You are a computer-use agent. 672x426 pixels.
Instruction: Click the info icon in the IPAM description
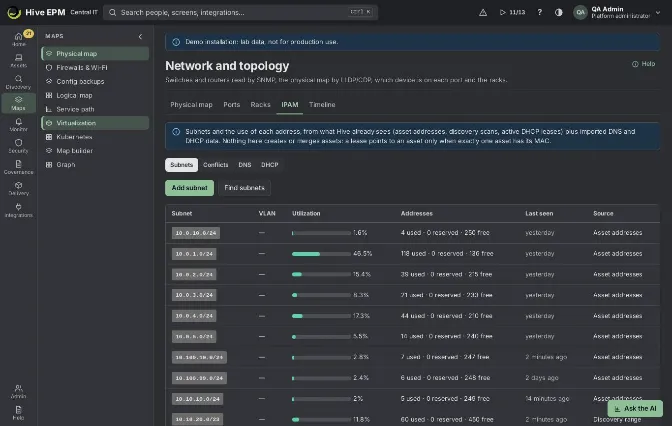(176, 132)
